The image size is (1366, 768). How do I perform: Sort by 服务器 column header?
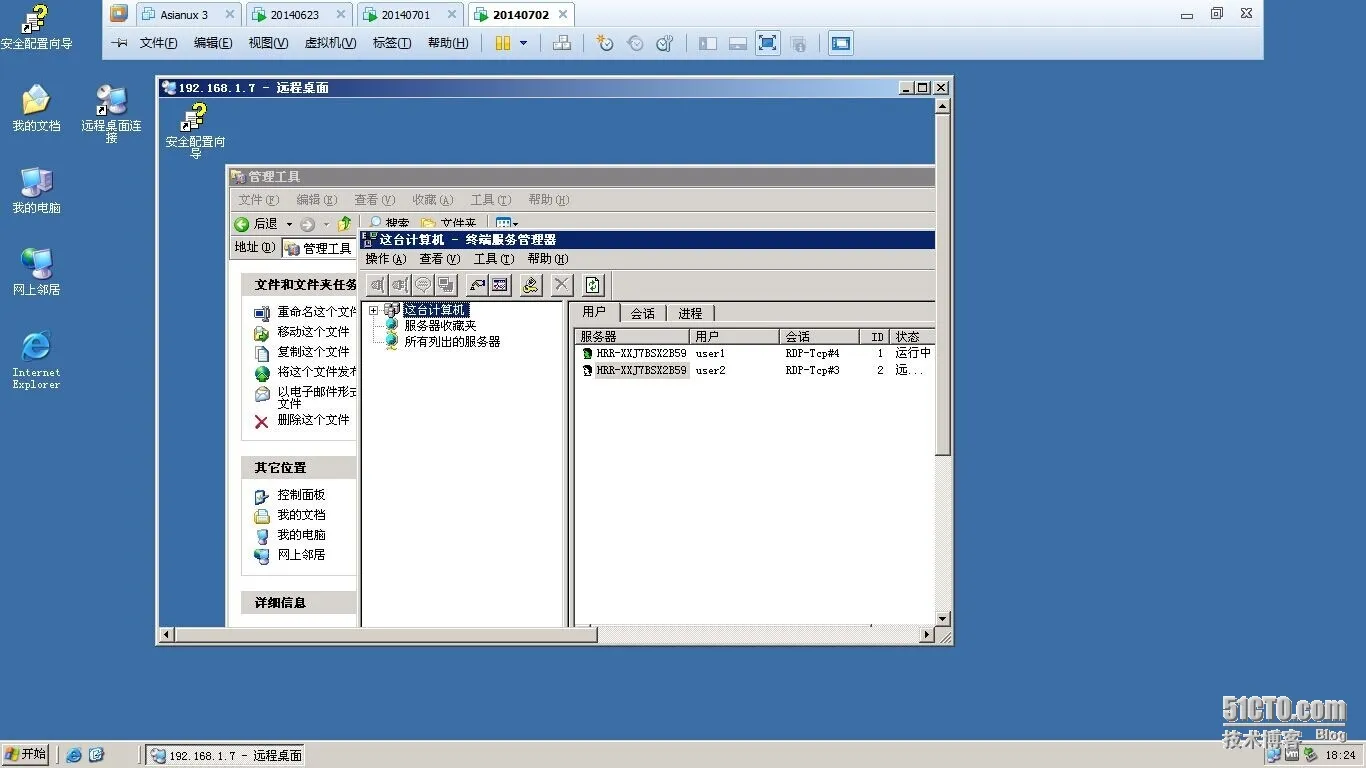tap(632, 336)
